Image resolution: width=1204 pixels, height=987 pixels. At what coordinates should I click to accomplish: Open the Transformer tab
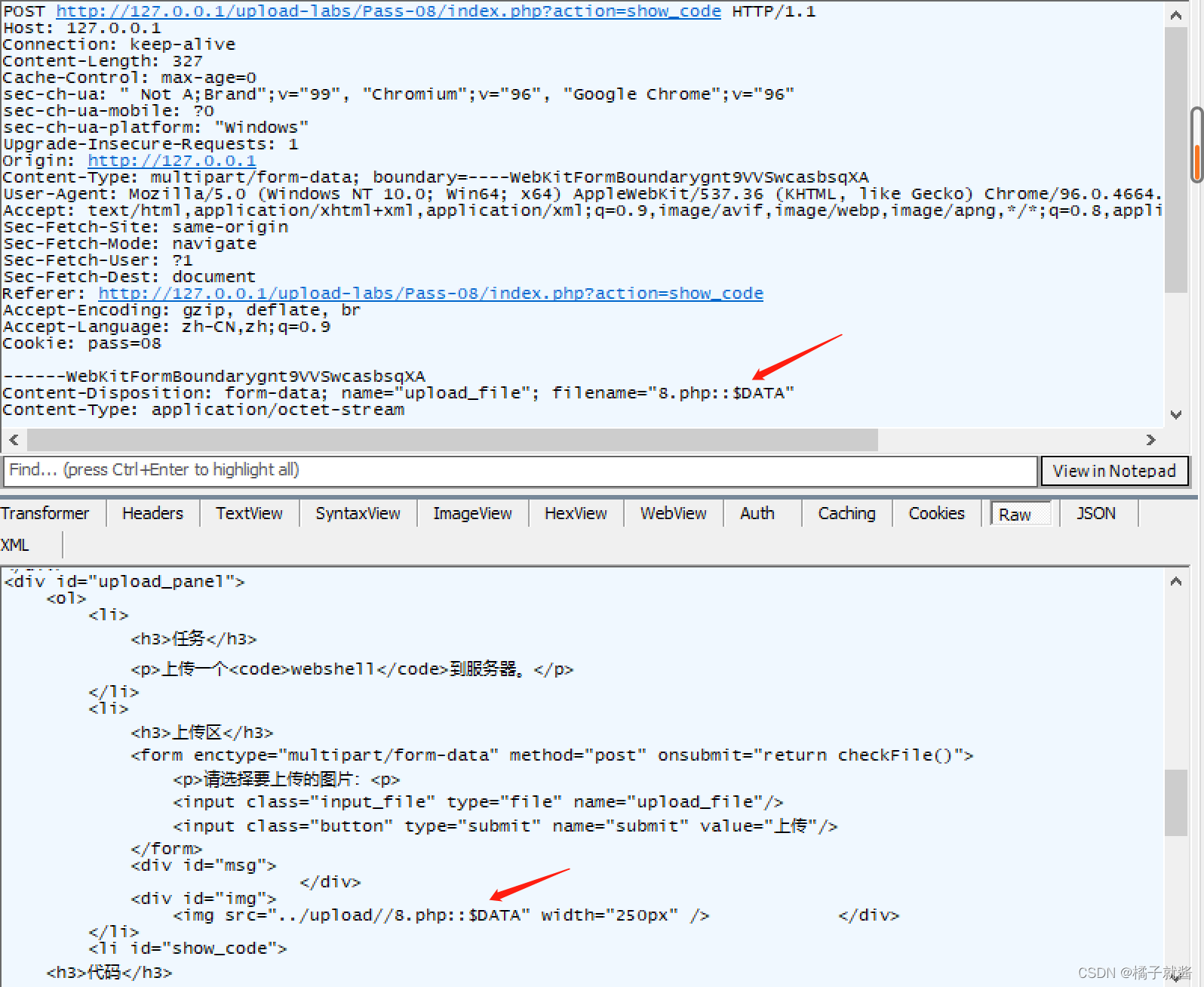pyautogui.click(x=45, y=513)
